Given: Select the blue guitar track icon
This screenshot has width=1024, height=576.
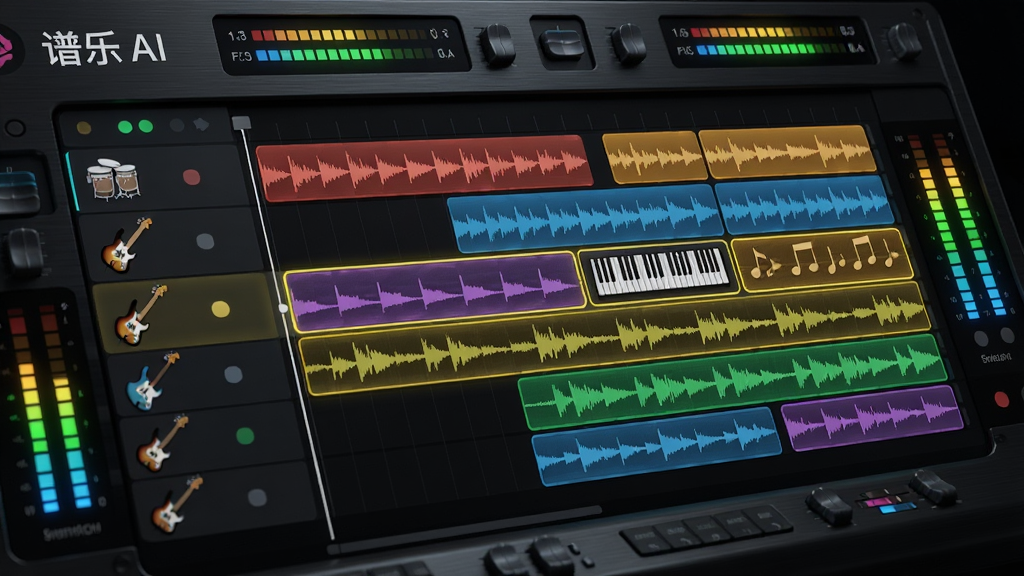Looking at the screenshot, I should (x=152, y=381).
